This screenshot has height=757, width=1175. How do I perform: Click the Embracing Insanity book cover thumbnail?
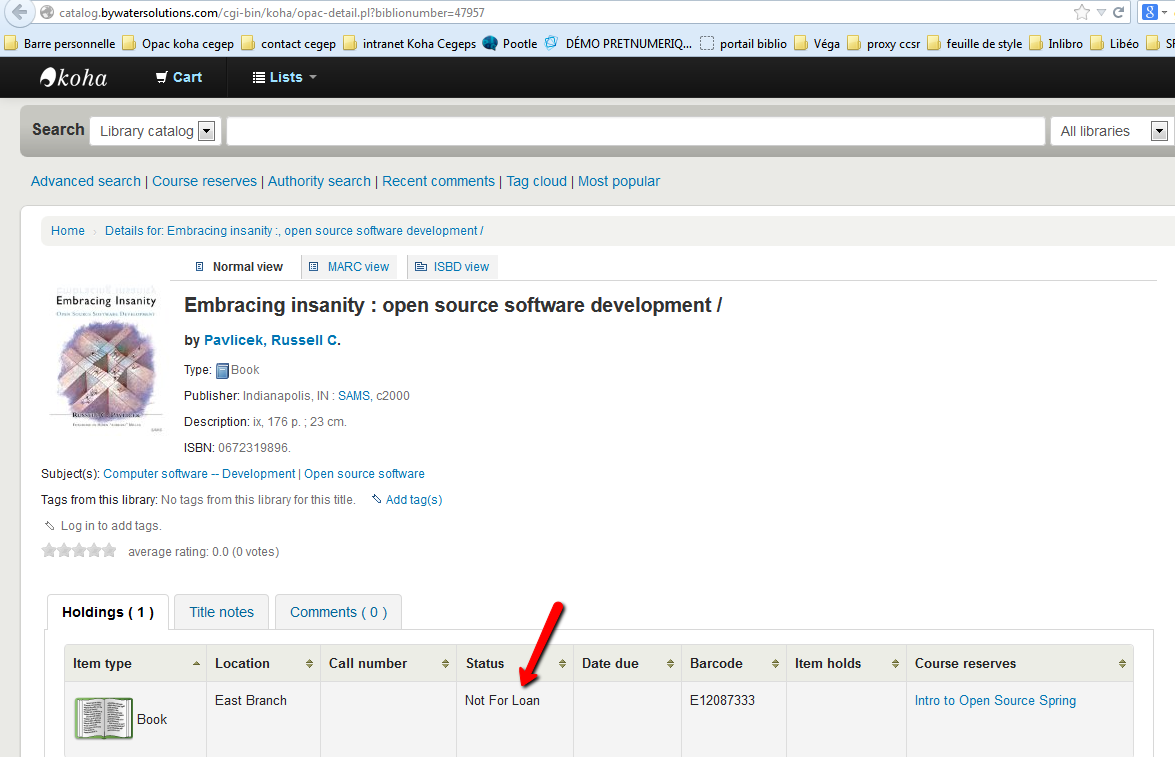106,358
